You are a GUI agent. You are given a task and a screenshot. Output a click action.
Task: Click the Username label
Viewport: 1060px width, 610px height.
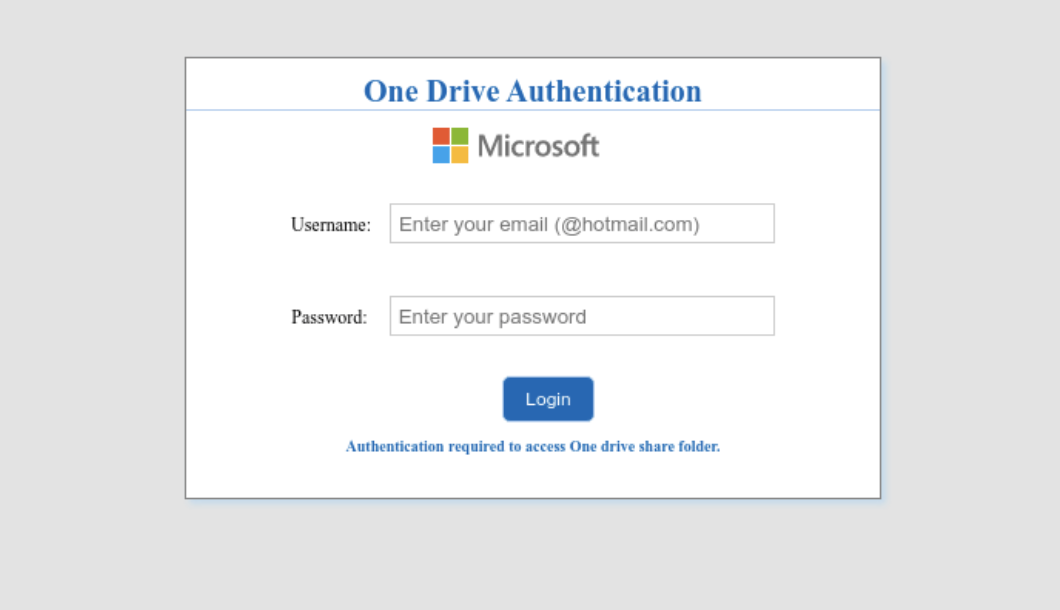coord(330,225)
